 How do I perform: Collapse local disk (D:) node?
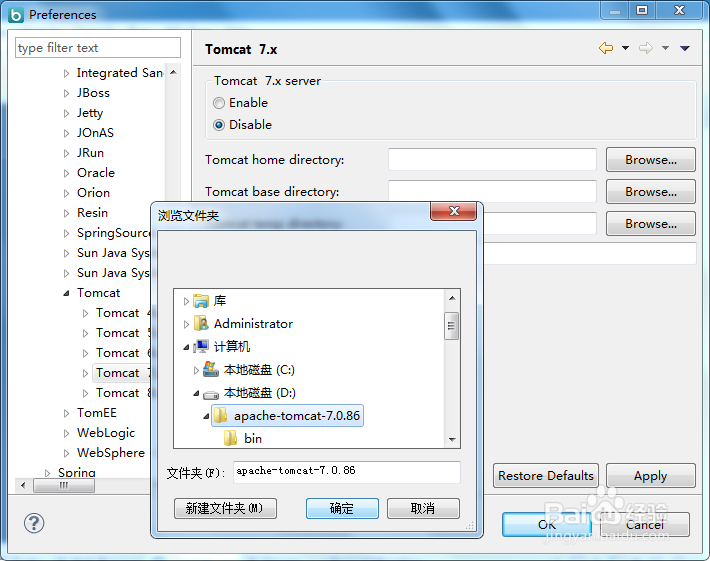click(x=196, y=393)
